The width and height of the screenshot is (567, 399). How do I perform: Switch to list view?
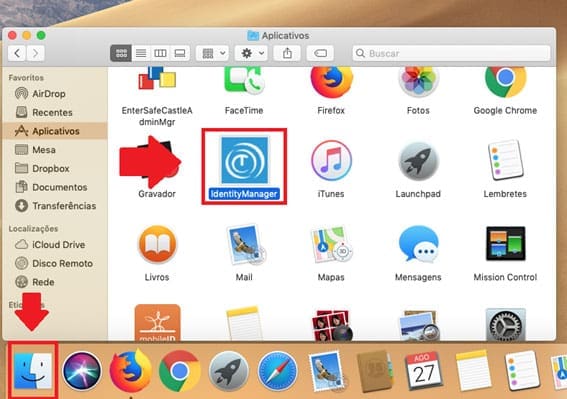[x=141, y=54]
